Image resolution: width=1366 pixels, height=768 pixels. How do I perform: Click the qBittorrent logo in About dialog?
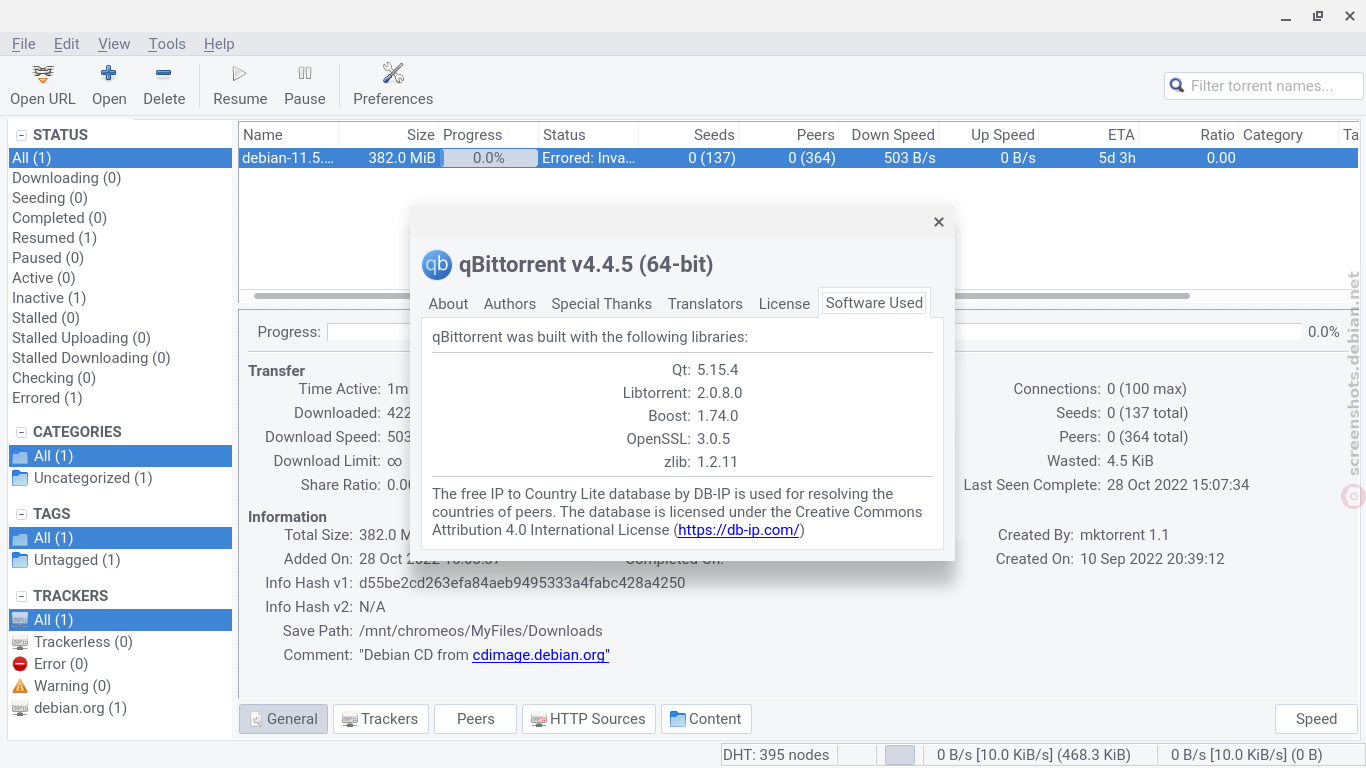click(x=437, y=264)
